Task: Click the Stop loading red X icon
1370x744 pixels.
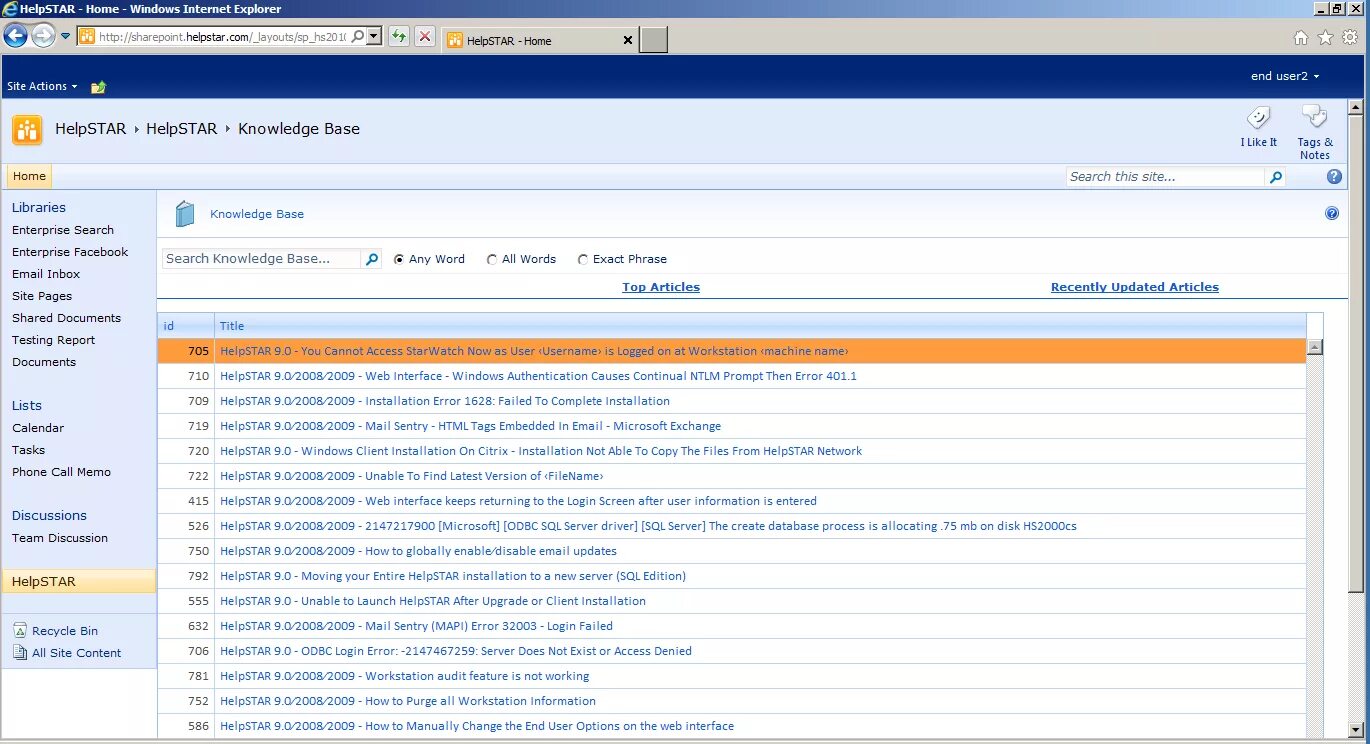Action: click(425, 36)
